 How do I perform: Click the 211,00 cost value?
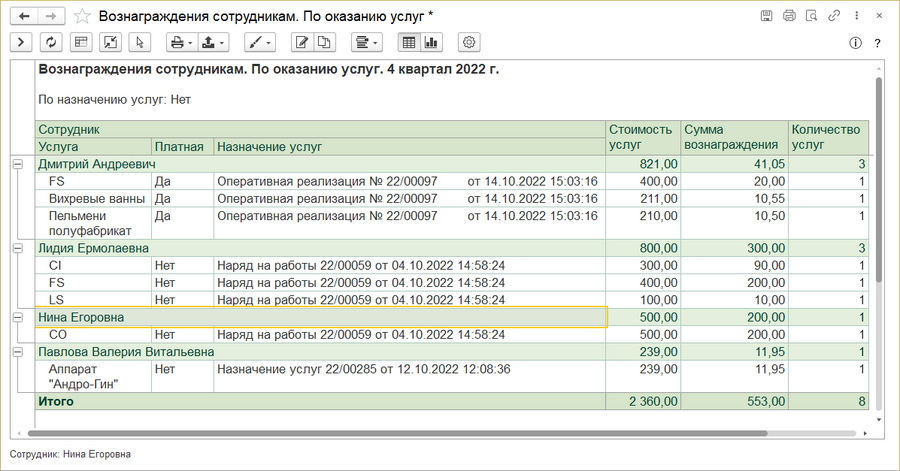(x=658, y=198)
